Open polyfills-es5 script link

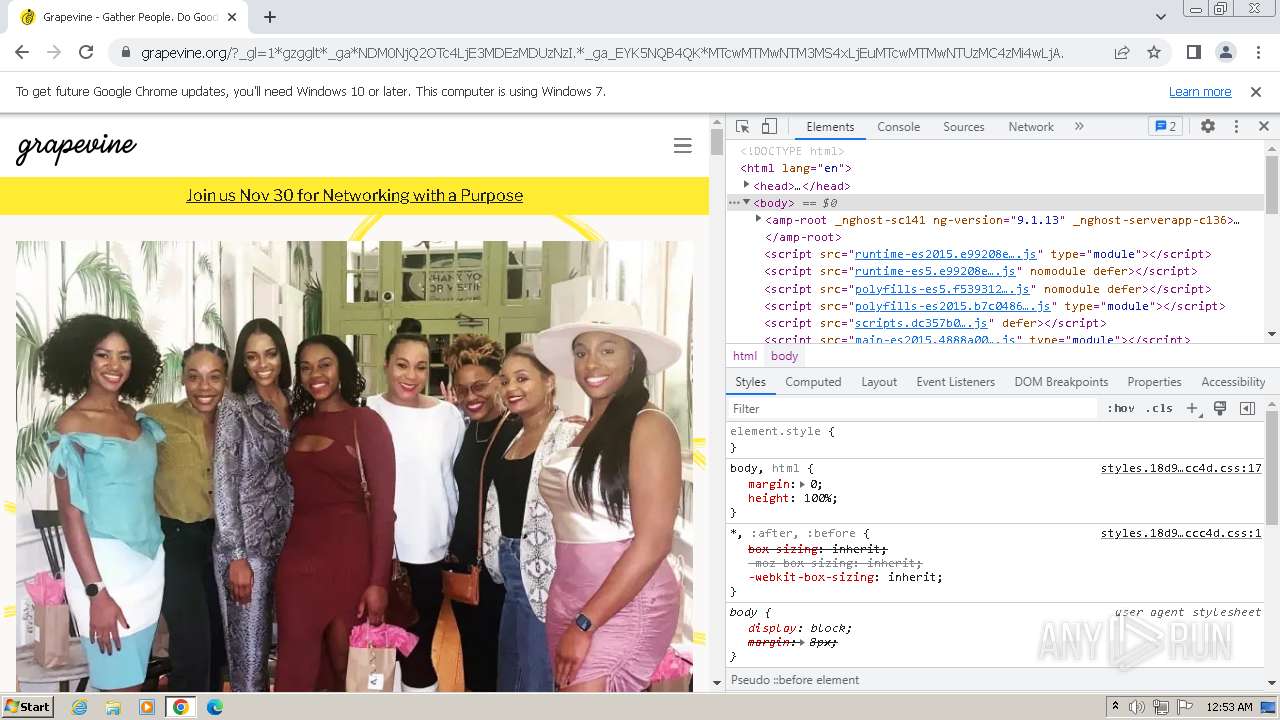(942, 289)
